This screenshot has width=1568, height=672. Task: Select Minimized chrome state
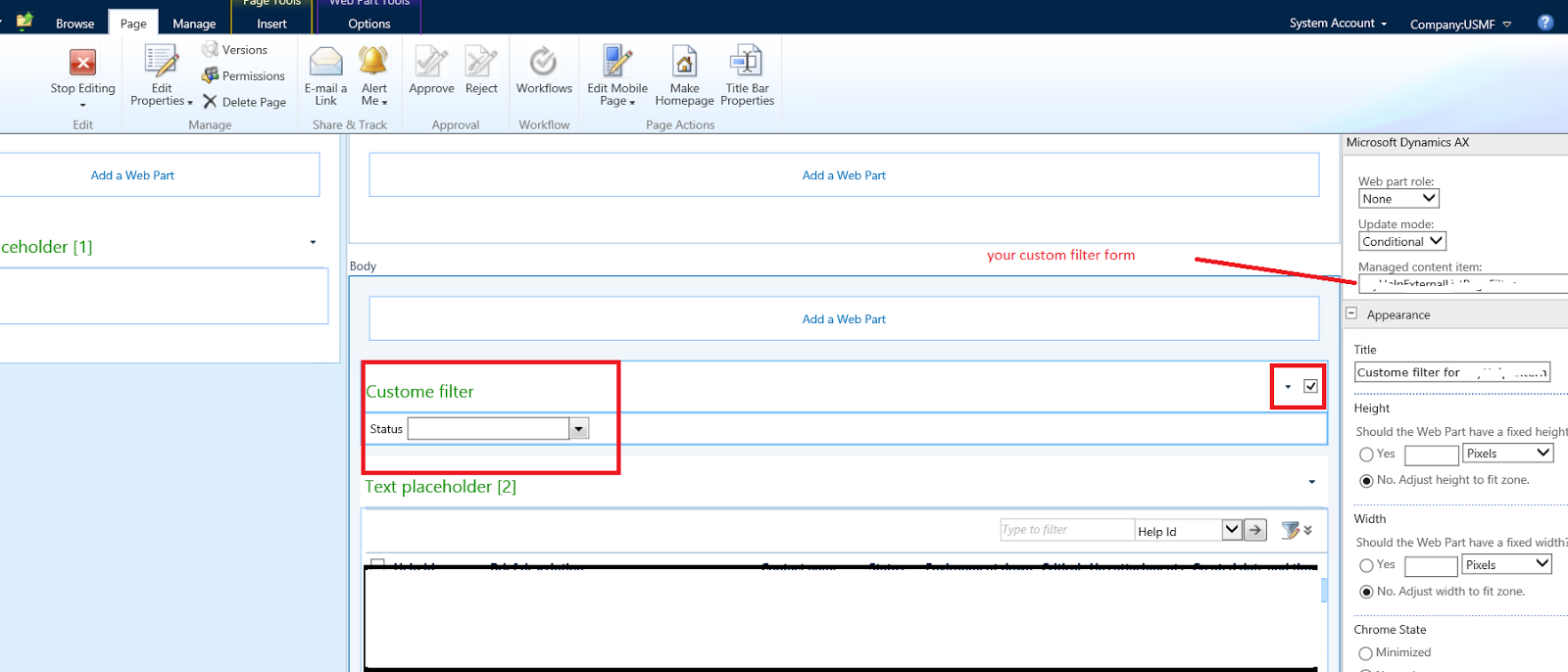click(1366, 653)
